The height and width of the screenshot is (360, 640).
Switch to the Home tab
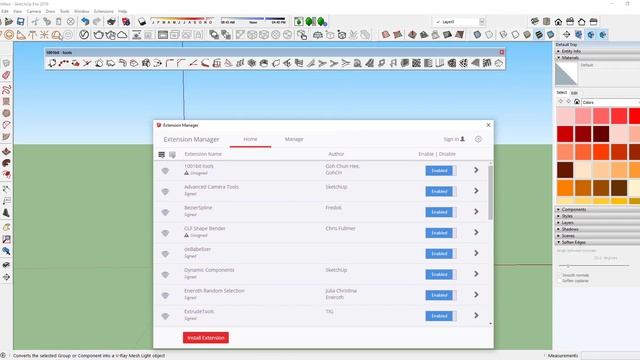click(250, 139)
